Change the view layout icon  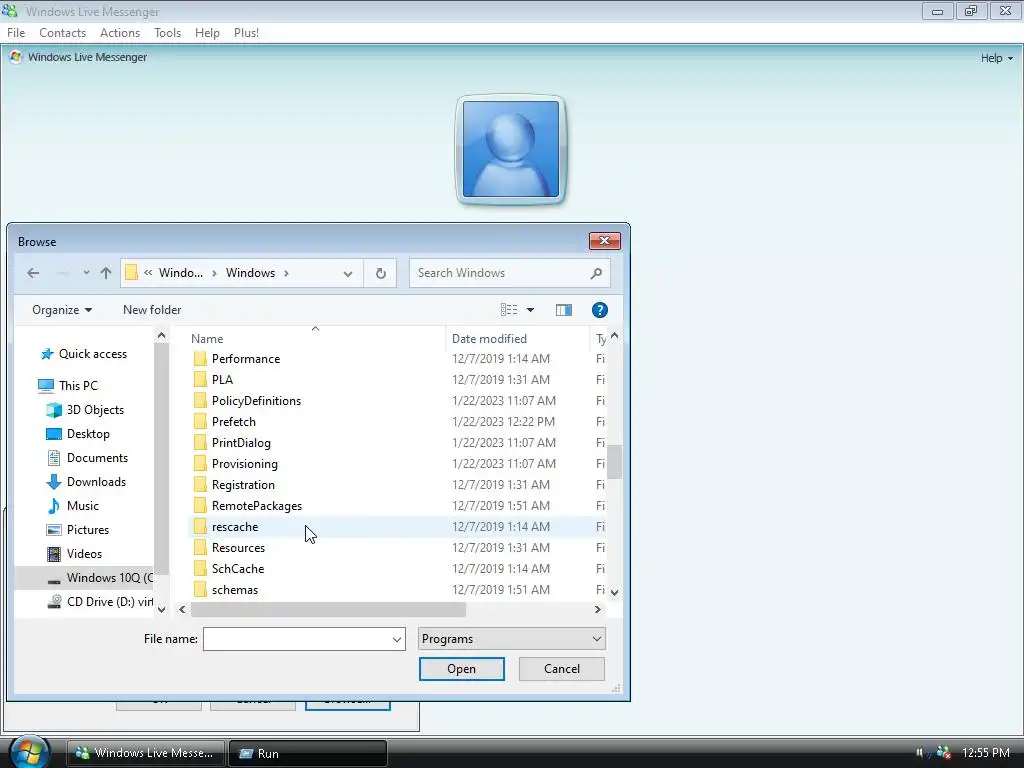pyautogui.click(x=509, y=310)
